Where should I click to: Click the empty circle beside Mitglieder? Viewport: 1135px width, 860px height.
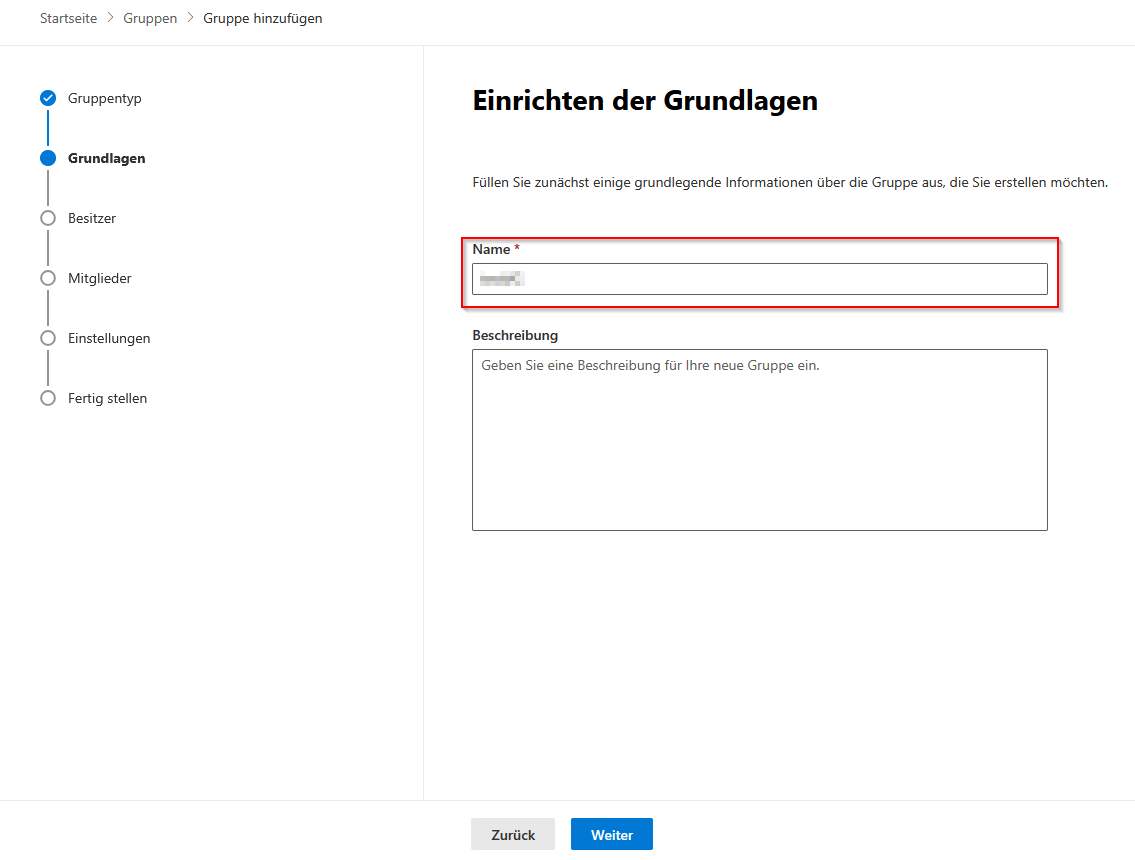pyautogui.click(x=48, y=278)
